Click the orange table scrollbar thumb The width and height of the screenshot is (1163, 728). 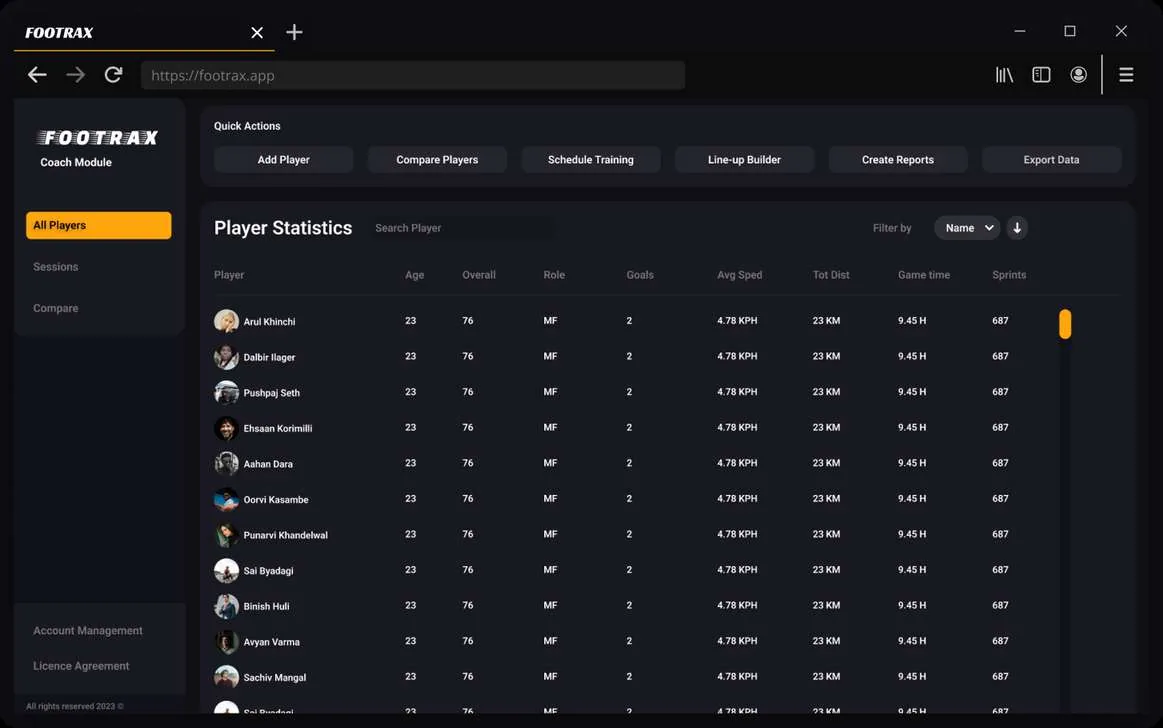1065,324
